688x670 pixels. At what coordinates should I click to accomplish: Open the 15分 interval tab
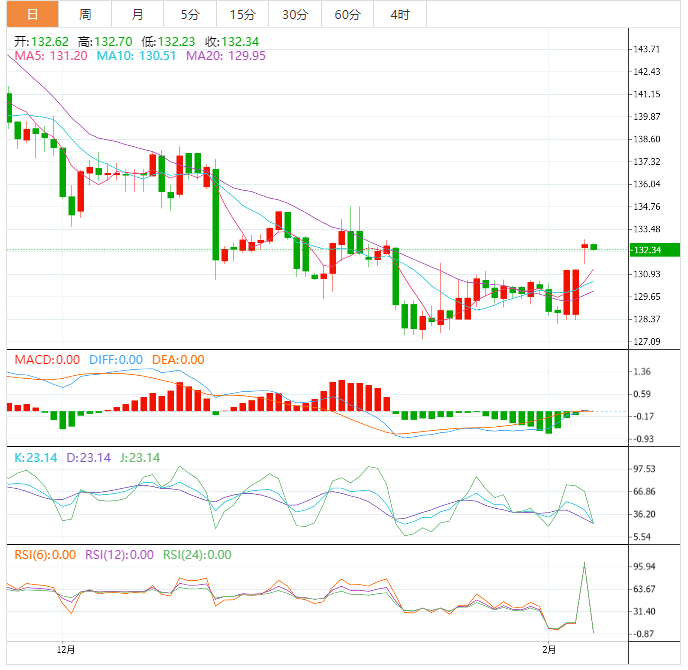click(x=242, y=14)
